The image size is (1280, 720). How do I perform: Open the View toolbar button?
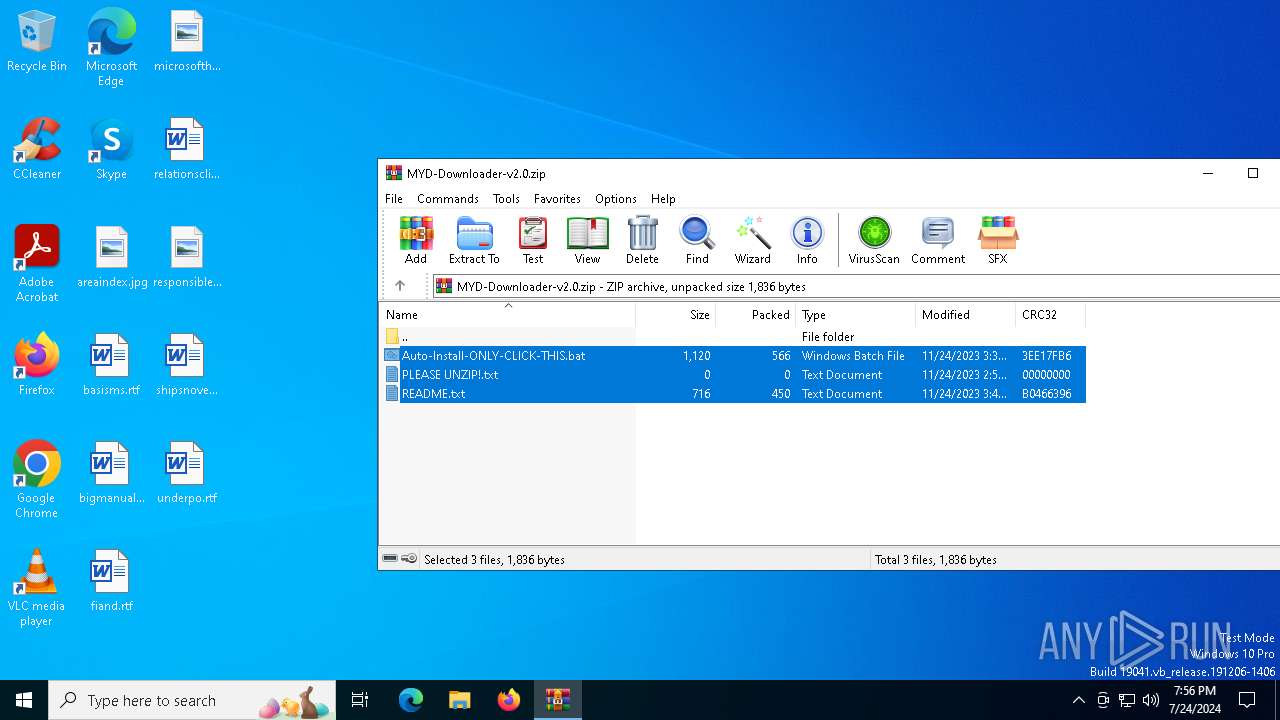pyautogui.click(x=587, y=240)
